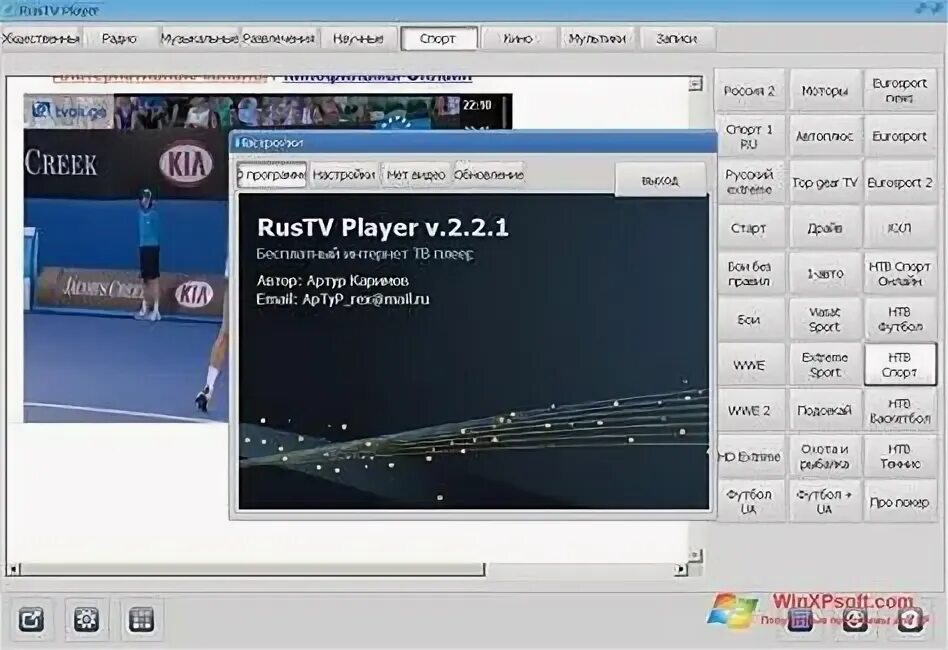Switch to the Радио tab
Screen dimensions: 948x650
(120, 39)
